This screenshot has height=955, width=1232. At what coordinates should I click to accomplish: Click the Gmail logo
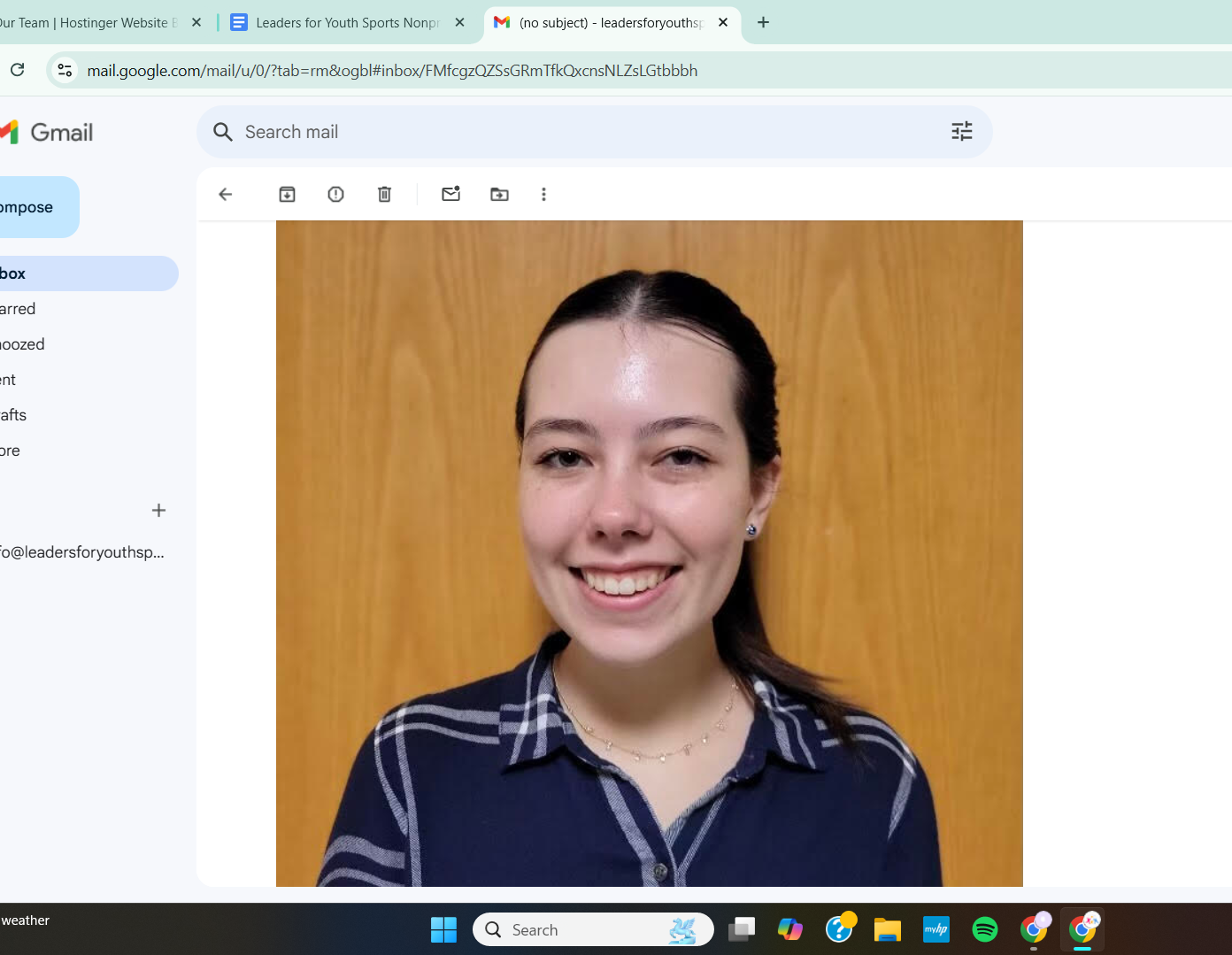46,133
